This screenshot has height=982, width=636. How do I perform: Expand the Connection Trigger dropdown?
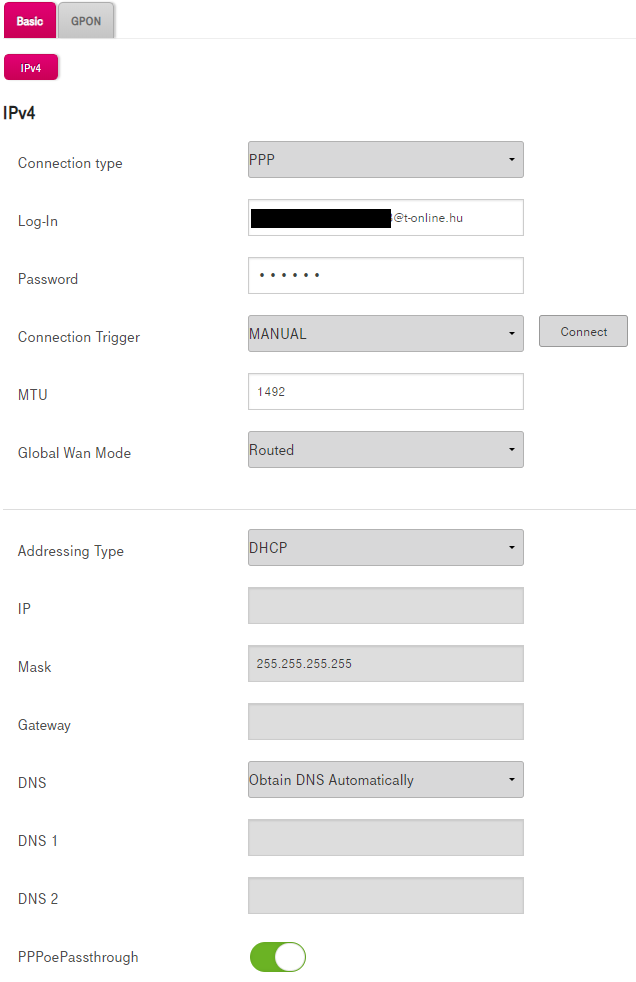point(385,334)
